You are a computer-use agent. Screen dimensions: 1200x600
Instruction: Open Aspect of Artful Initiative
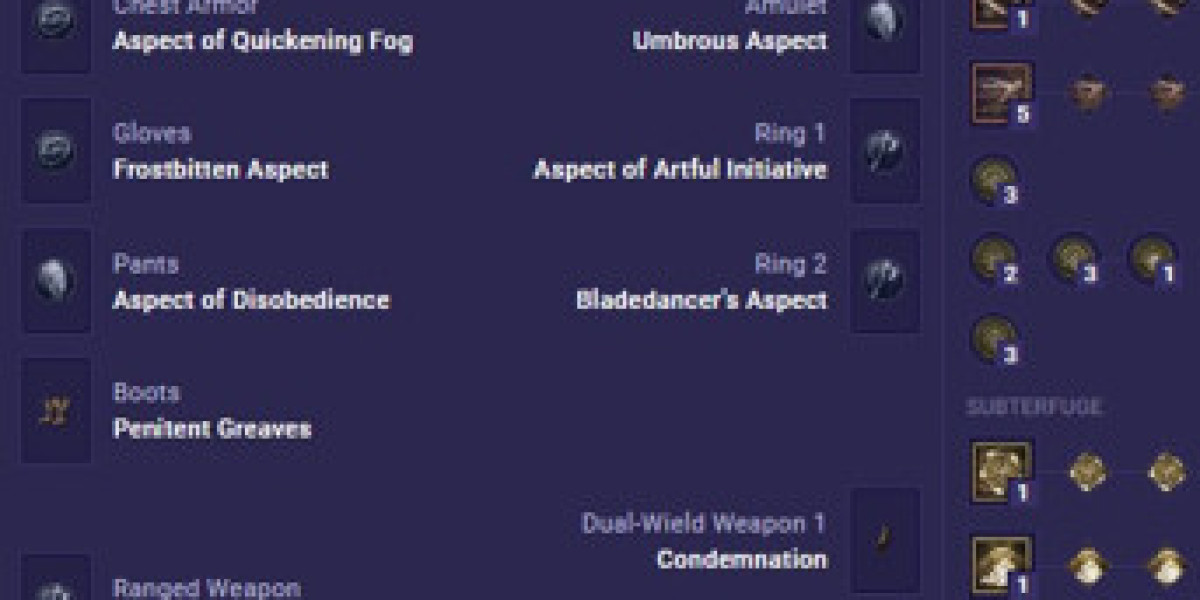click(x=680, y=169)
